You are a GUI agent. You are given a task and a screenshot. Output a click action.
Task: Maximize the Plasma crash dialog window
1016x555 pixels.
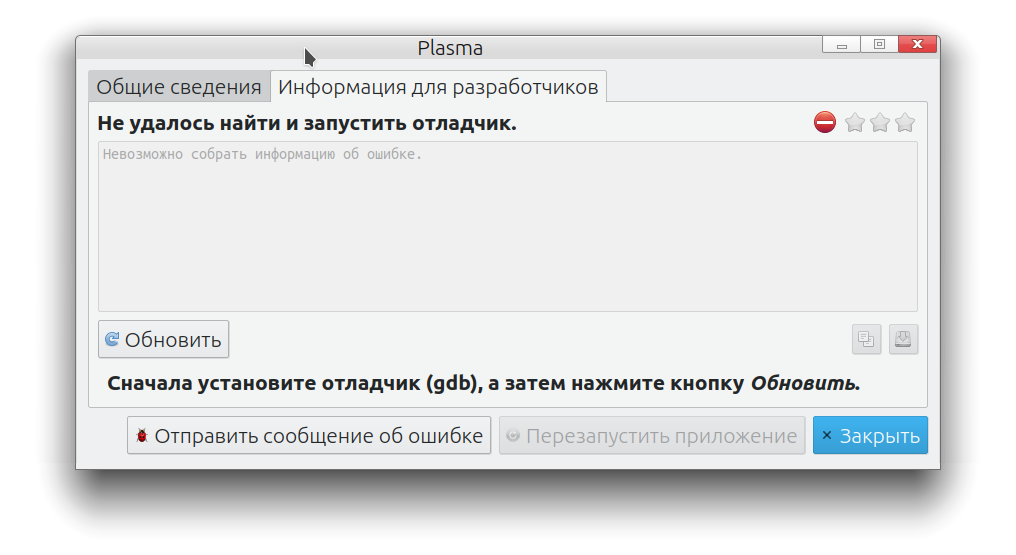pyautogui.click(x=879, y=45)
